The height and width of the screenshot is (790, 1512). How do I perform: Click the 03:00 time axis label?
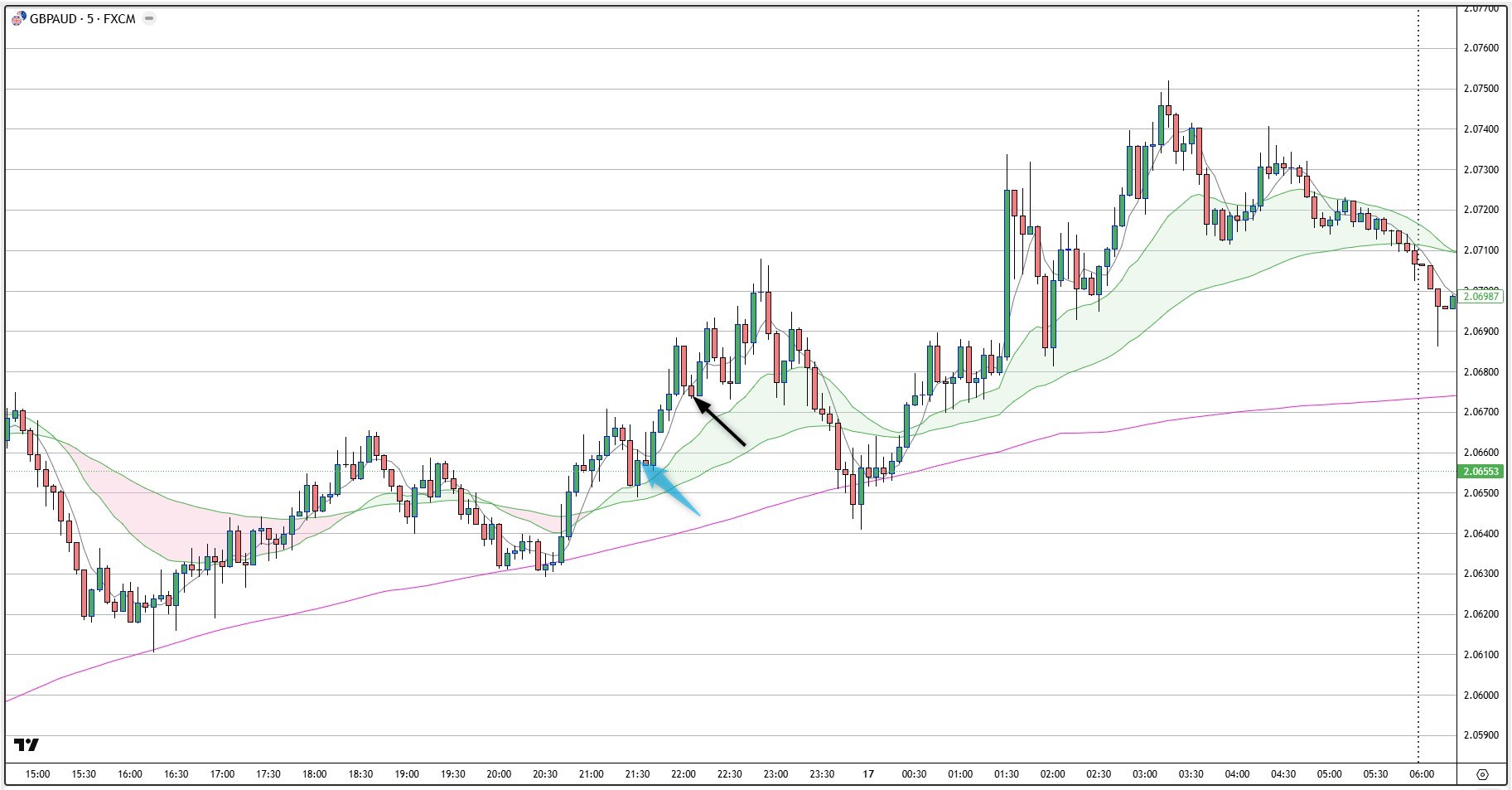[1145, 774]
